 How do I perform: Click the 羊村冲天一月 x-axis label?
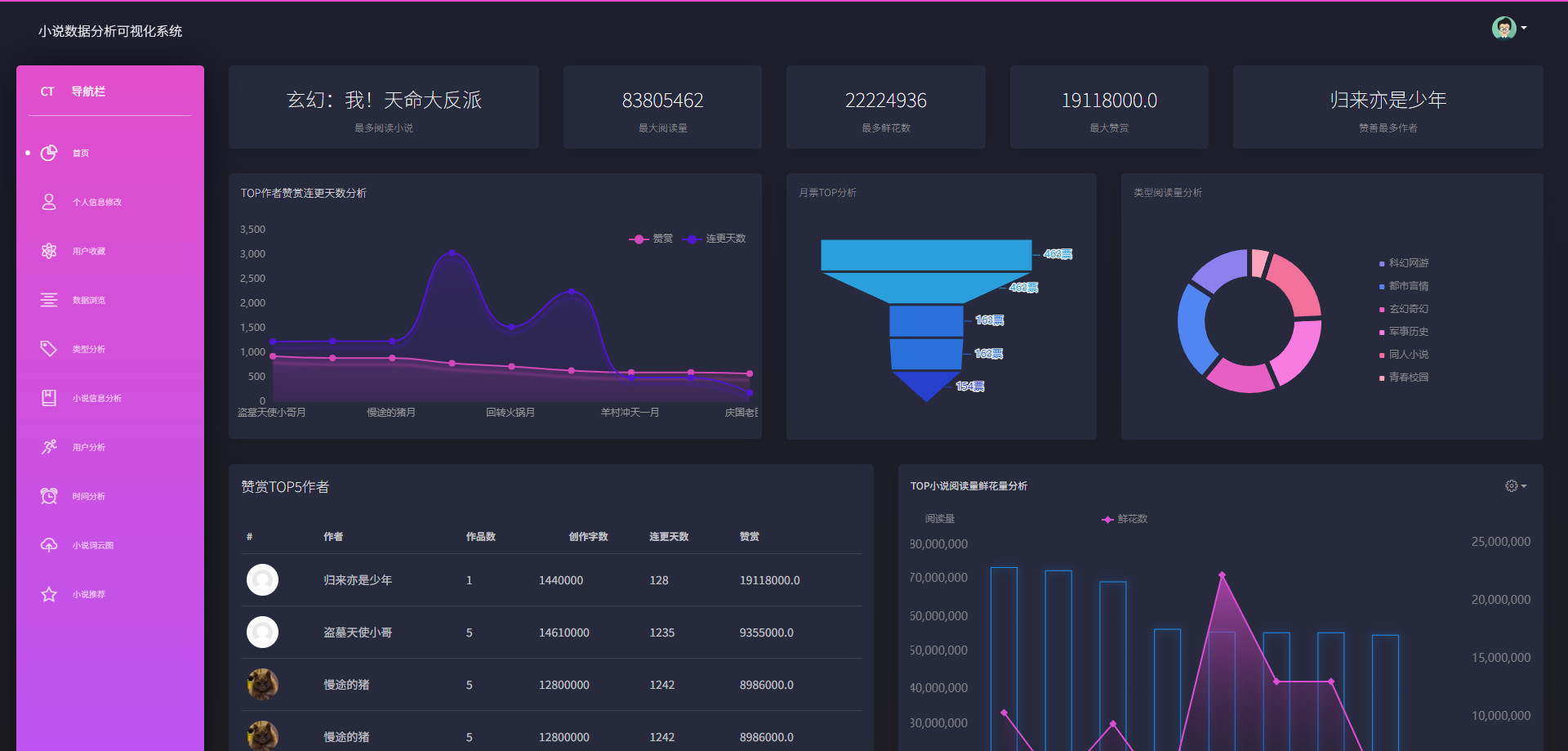click(630, 413)
